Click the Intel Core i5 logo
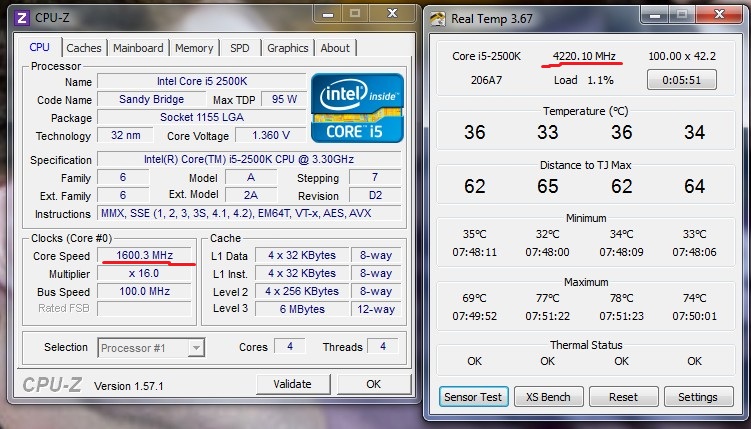Screen dimensions: 751x429 [x=357, y=108]
